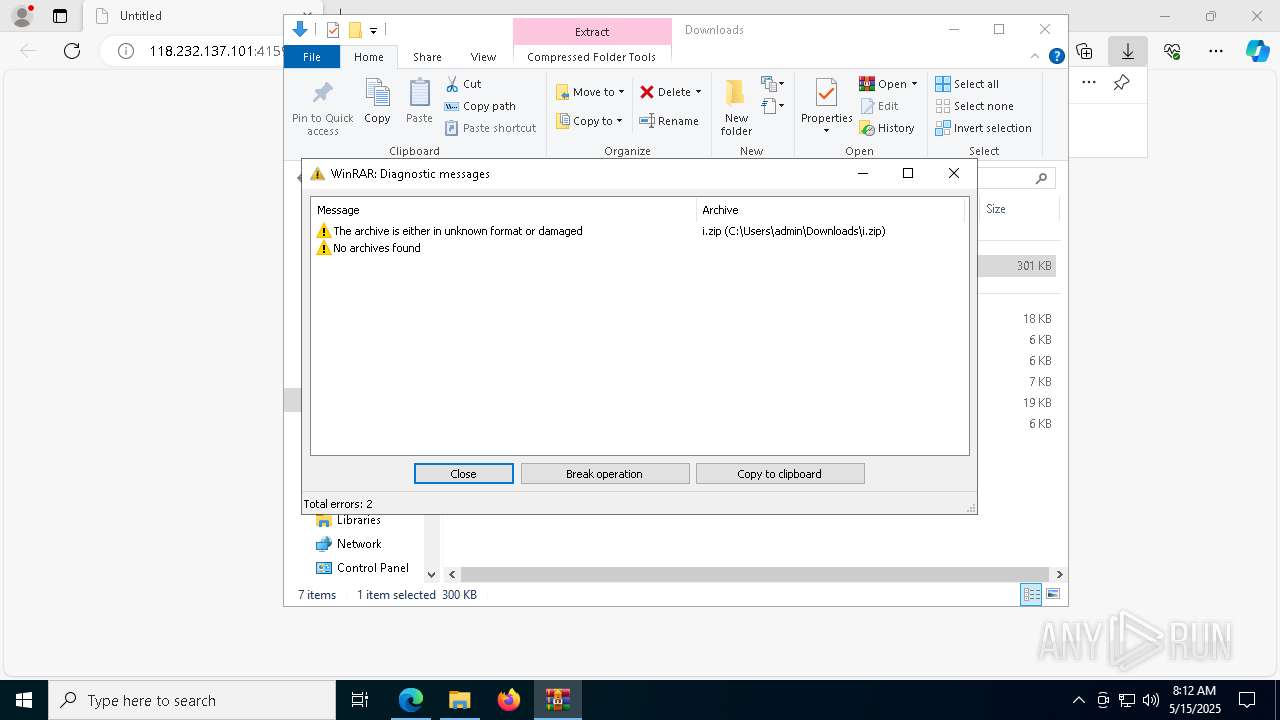The height and width of the screenshot is (720, 1280).
Task: Click the Rename ribbon icon
Action: click(x=647, y=121)
